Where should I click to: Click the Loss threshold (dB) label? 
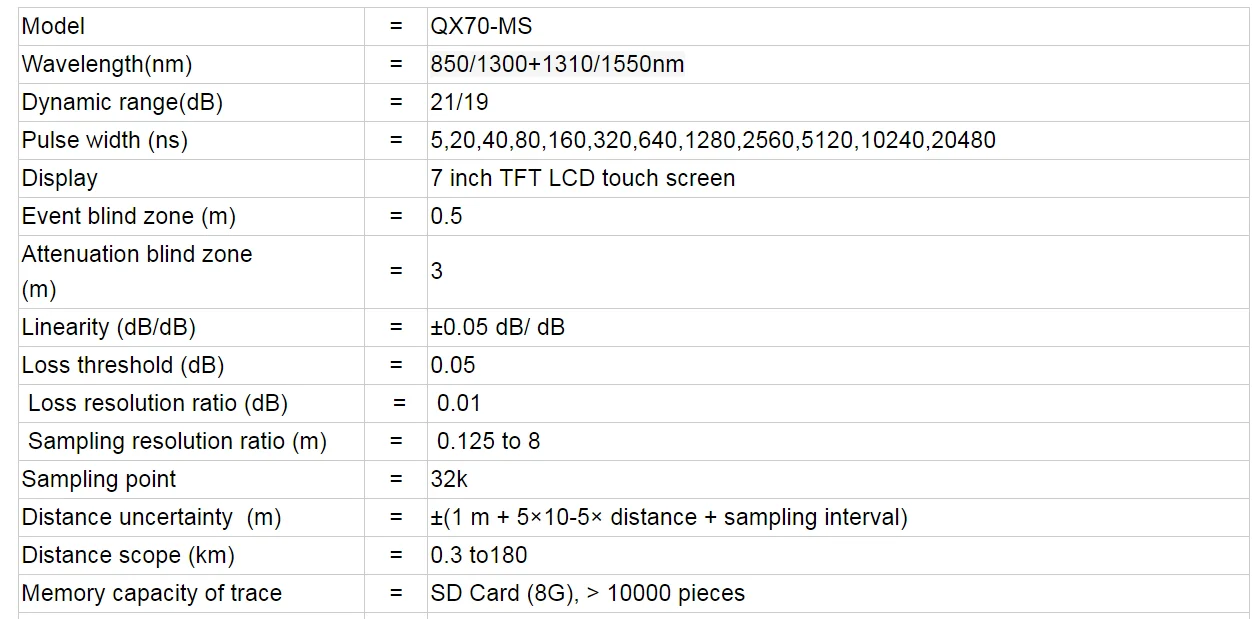click(123, 365)
